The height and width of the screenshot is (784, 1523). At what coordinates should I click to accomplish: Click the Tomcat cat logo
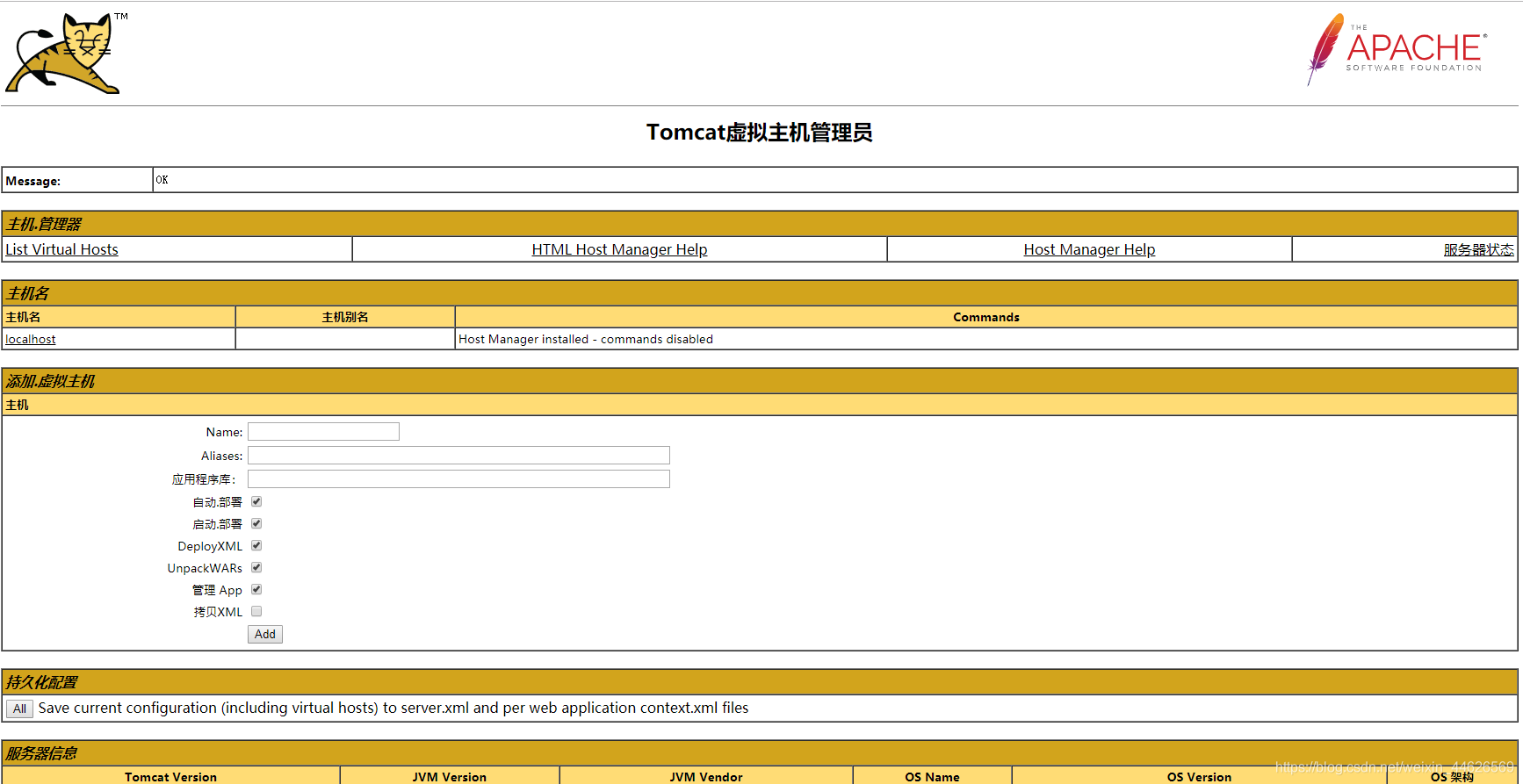pos(67,54)
